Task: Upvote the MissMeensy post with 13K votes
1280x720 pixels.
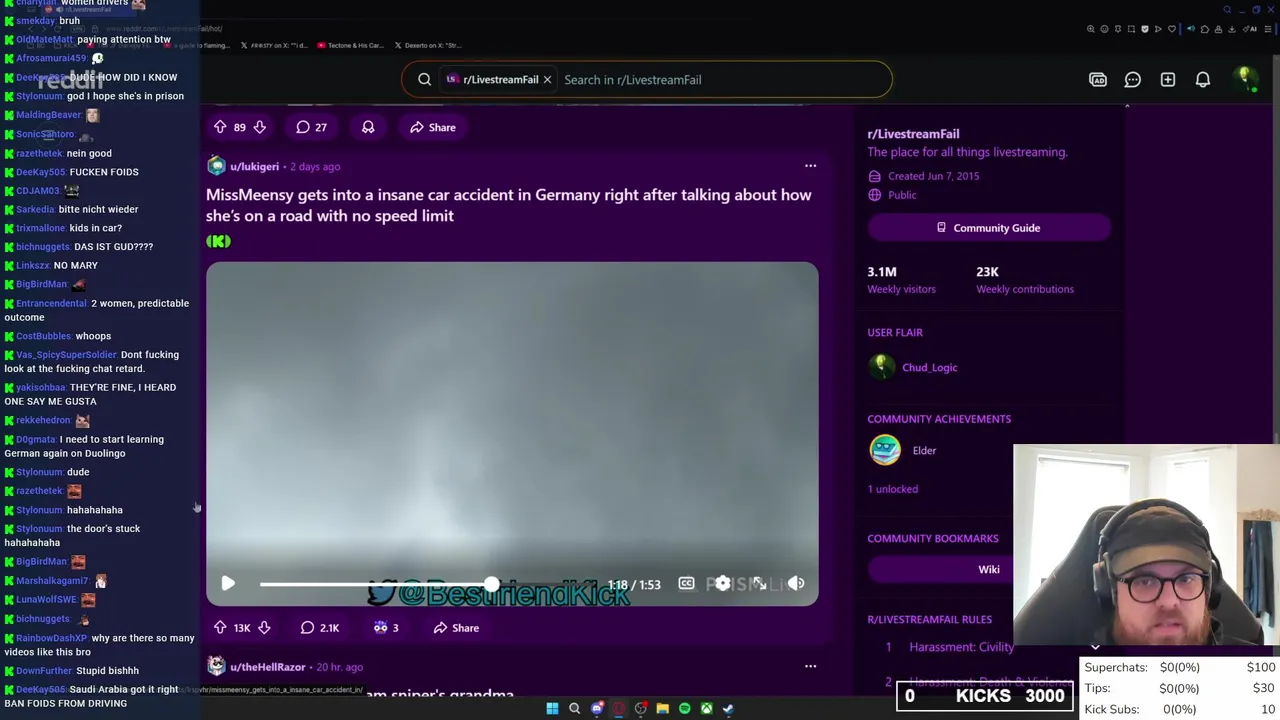Action: tap(220, 628)
